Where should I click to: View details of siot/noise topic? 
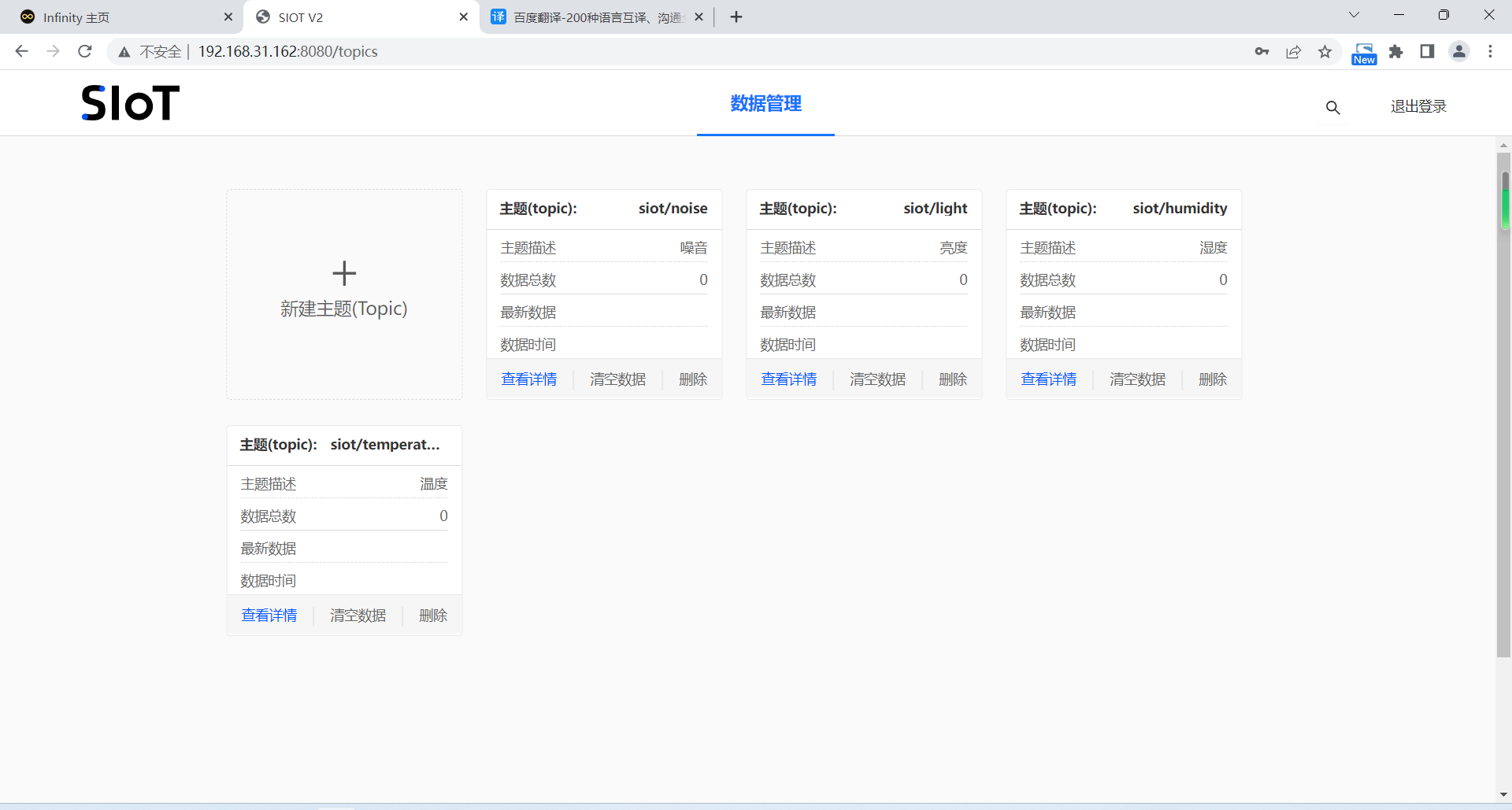coord(529,379)
